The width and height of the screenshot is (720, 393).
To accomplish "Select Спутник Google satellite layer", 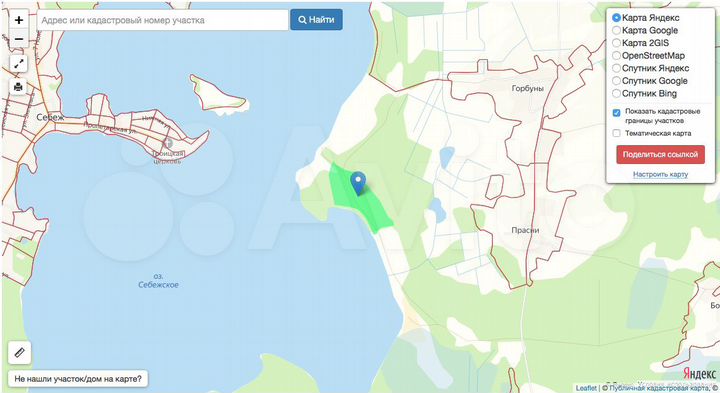I will [617, 81].
